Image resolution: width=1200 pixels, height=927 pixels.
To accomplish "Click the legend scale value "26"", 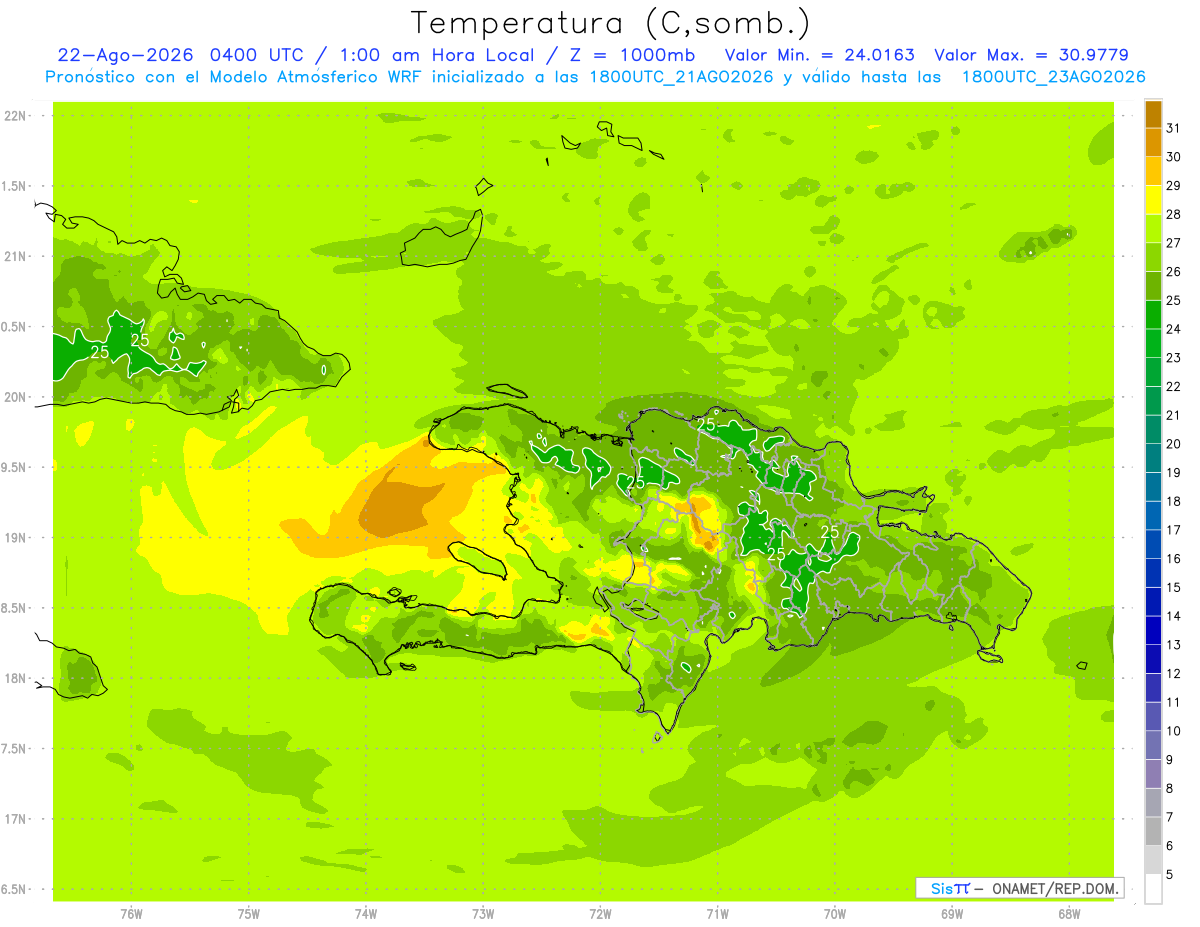I will tap(1174, 272).
